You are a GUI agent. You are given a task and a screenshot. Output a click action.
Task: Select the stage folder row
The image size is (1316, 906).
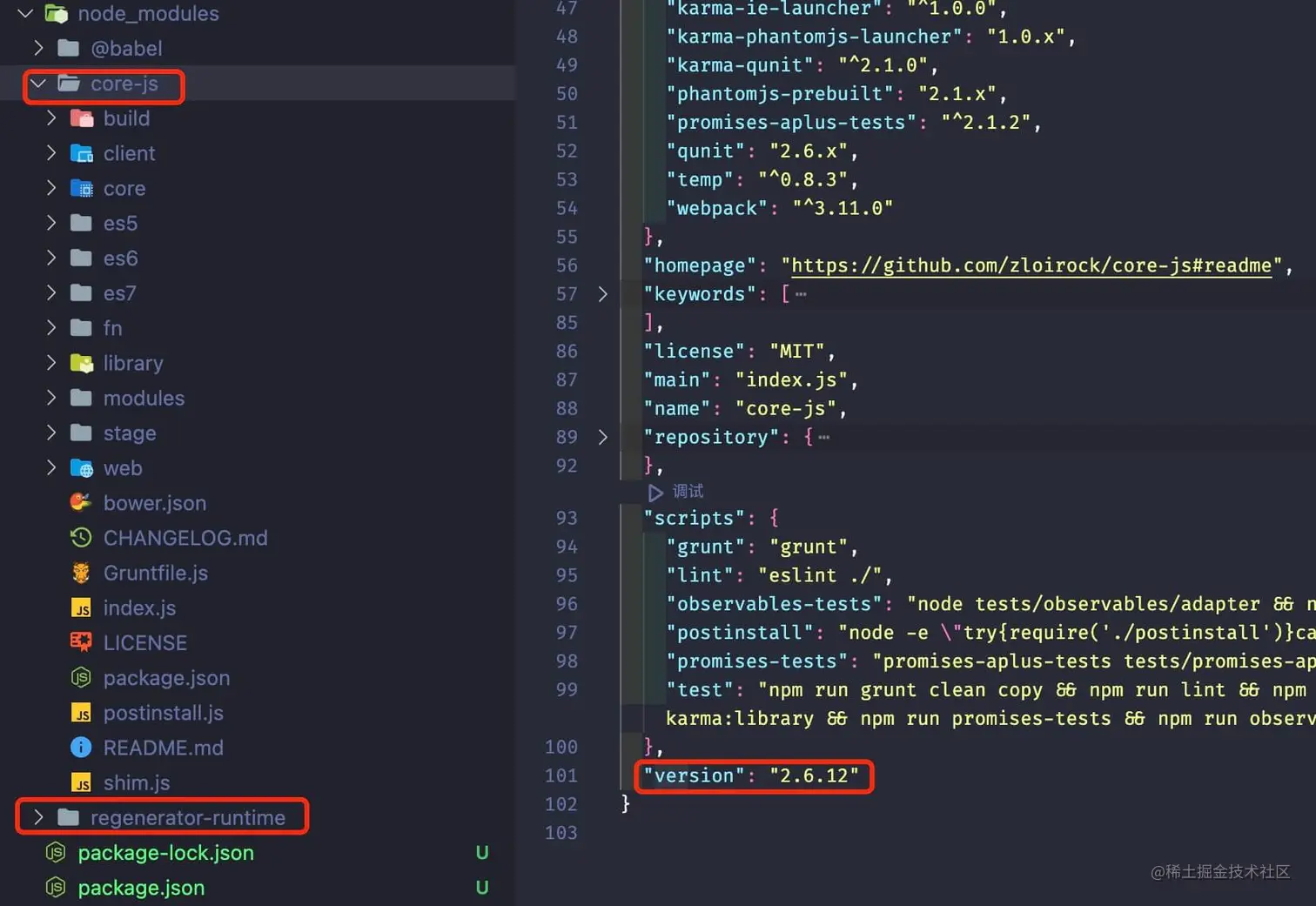point(258,433)
